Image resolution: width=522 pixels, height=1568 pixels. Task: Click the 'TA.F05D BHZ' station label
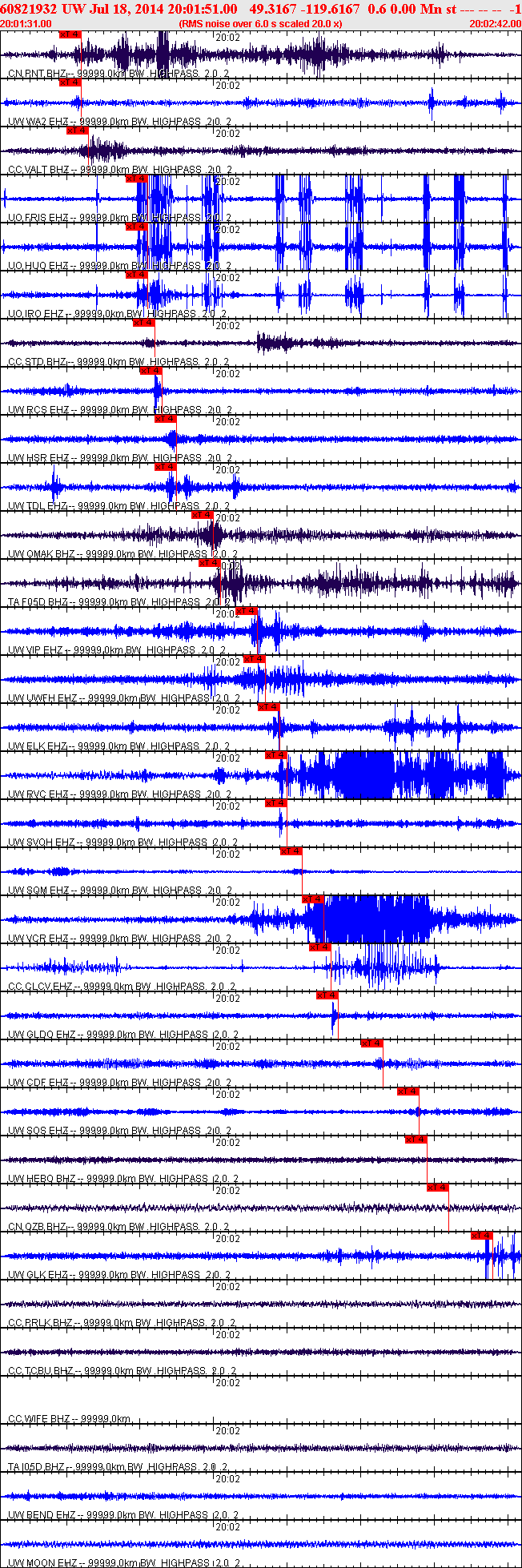[38, 602]
